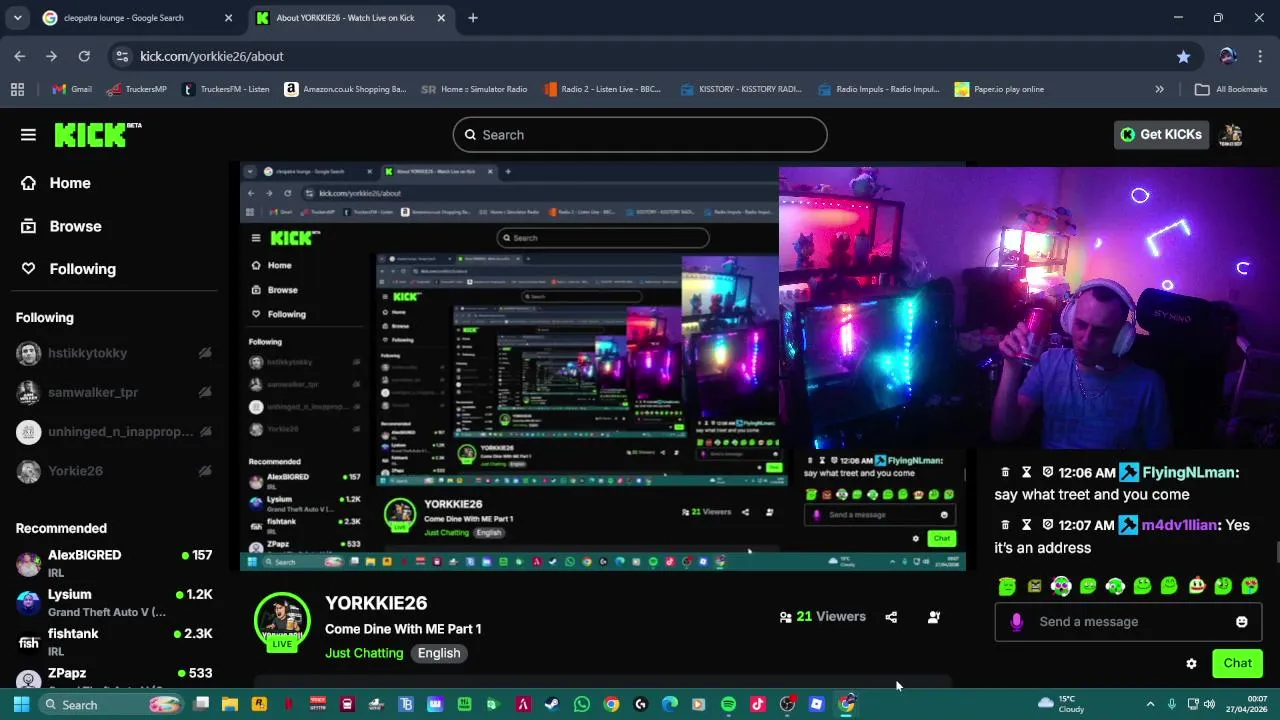Open TruckersFM - Listen bookmark
The height and width of the screenshot is (720, 1280).
pos(226,89)
